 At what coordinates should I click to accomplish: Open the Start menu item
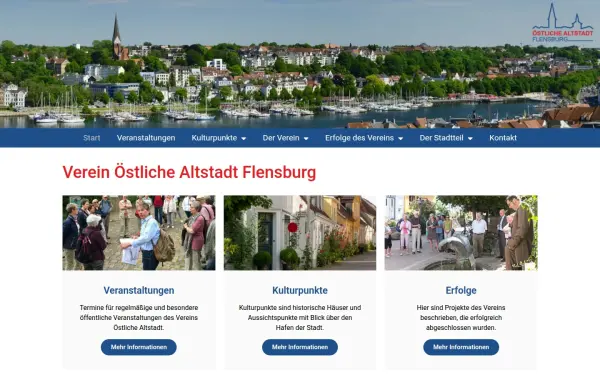(92, 138)
